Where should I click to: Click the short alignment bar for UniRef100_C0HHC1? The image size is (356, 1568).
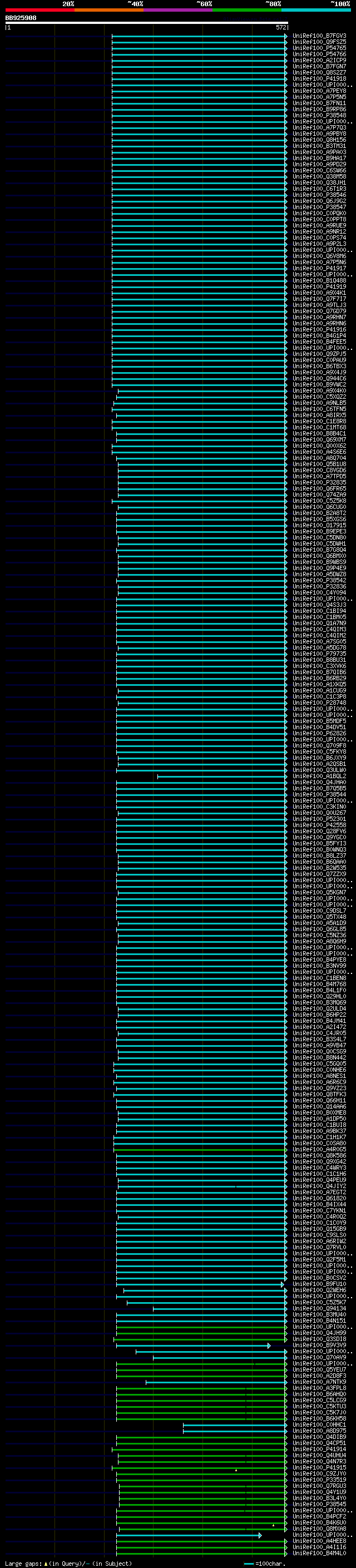pyautogui.click(x=235, y=1425)
